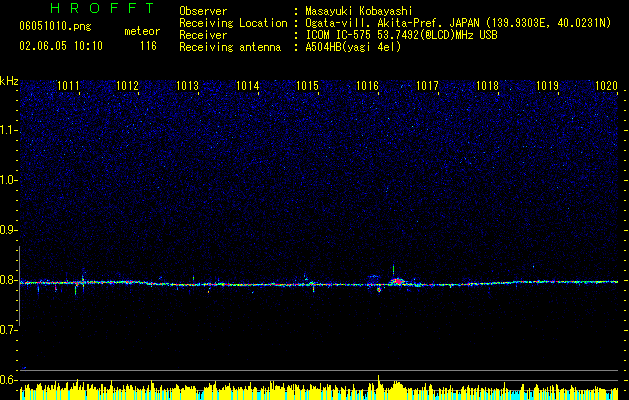Click the kHz axis unit label
Viewport: 629px width, 400px height.
coord(9,81)
